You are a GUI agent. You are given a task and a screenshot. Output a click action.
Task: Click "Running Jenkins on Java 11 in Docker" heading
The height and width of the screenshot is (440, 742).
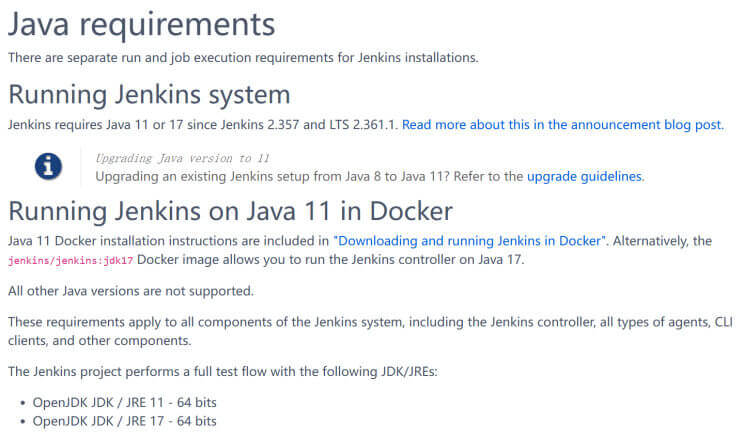(230, 211)
